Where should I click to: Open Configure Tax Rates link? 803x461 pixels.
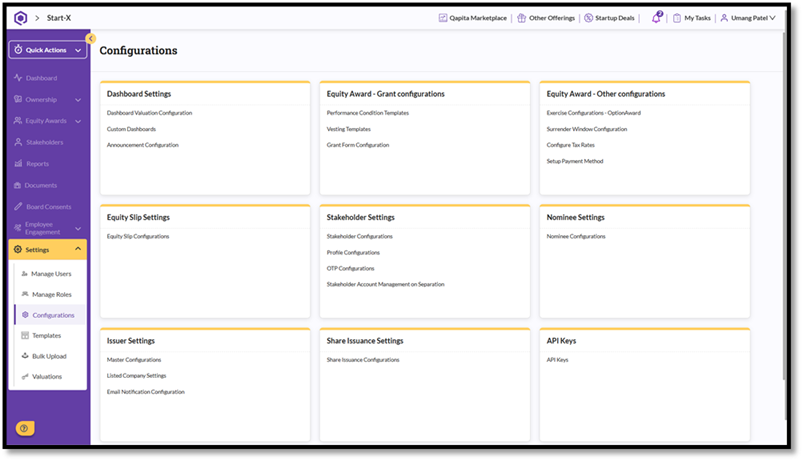coord(570,145)
